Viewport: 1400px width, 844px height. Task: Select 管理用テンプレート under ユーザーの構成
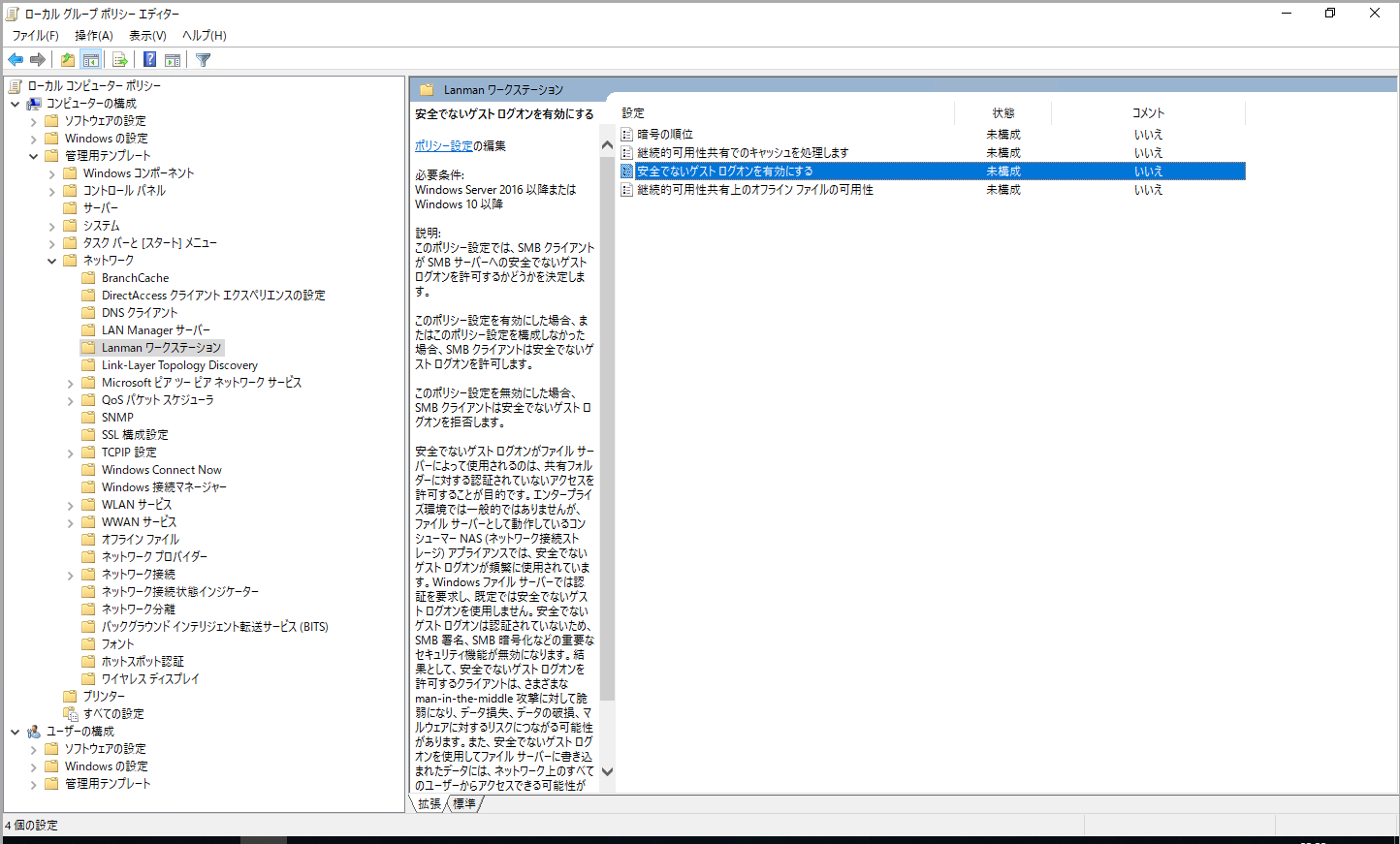(x=108, y=783)
